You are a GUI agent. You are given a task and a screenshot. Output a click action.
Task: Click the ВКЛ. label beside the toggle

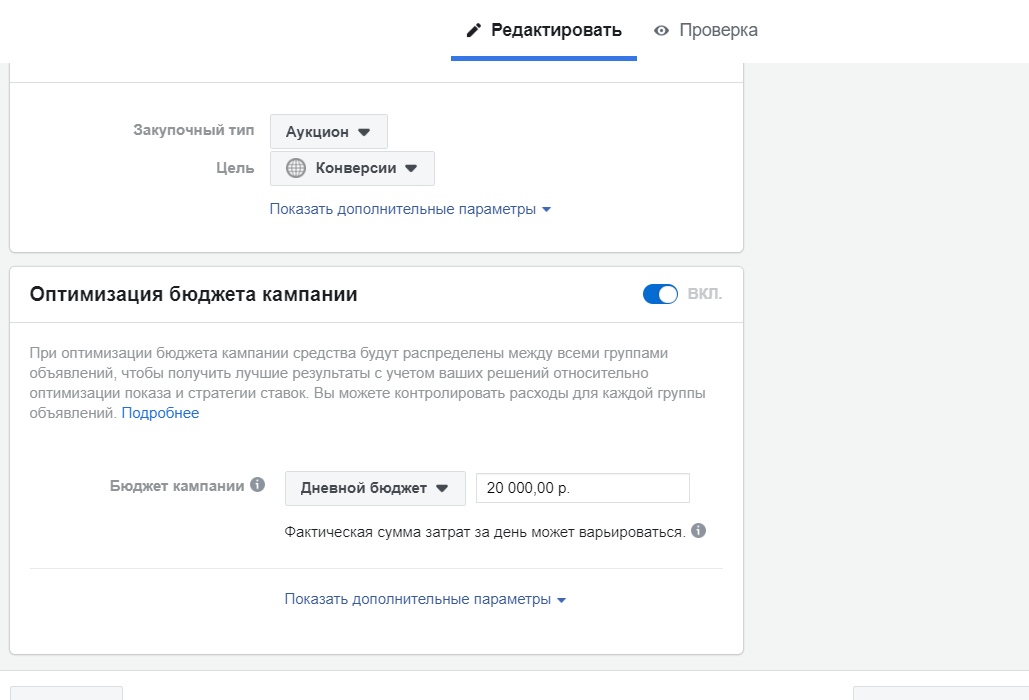[705, 294]
